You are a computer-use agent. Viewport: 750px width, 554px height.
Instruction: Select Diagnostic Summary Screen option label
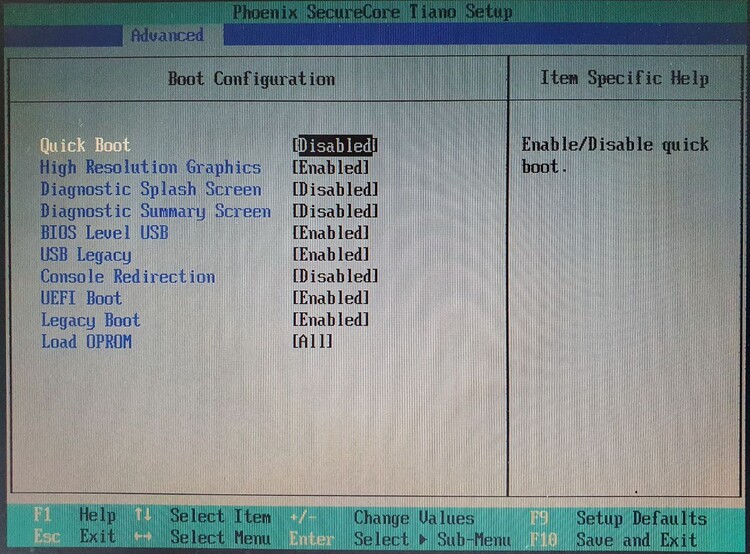pos(155,211)
